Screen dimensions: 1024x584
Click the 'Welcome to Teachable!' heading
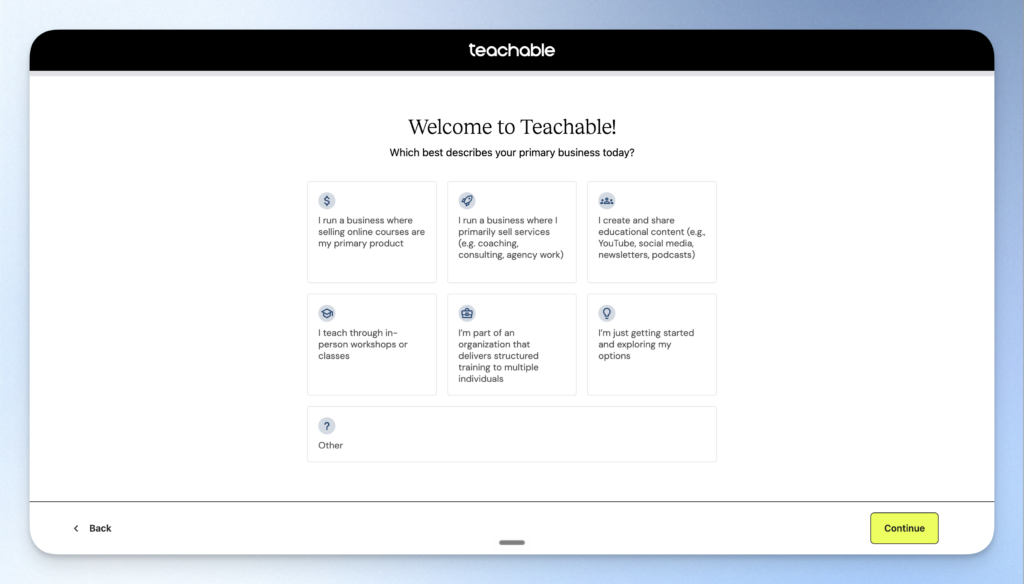[x=512, y=127]
